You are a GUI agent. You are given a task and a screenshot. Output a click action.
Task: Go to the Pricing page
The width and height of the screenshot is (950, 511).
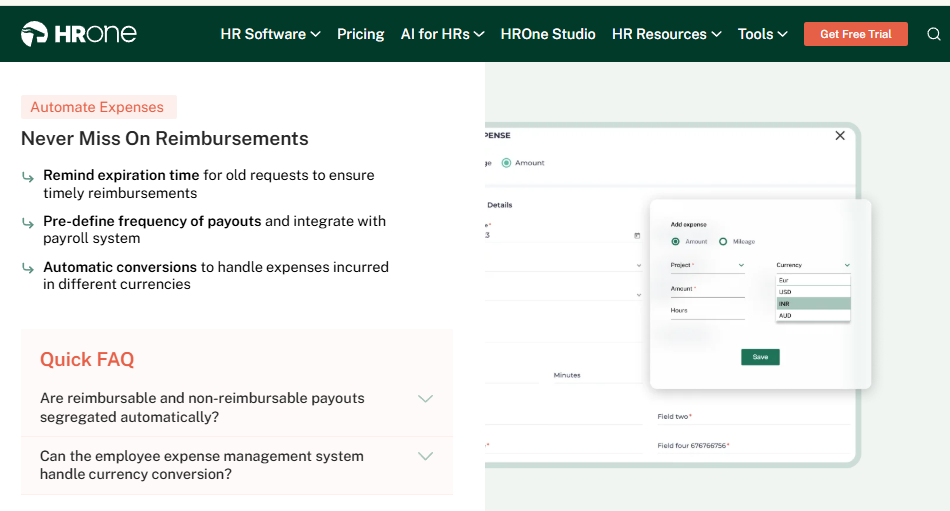click(x=360, y=34)
